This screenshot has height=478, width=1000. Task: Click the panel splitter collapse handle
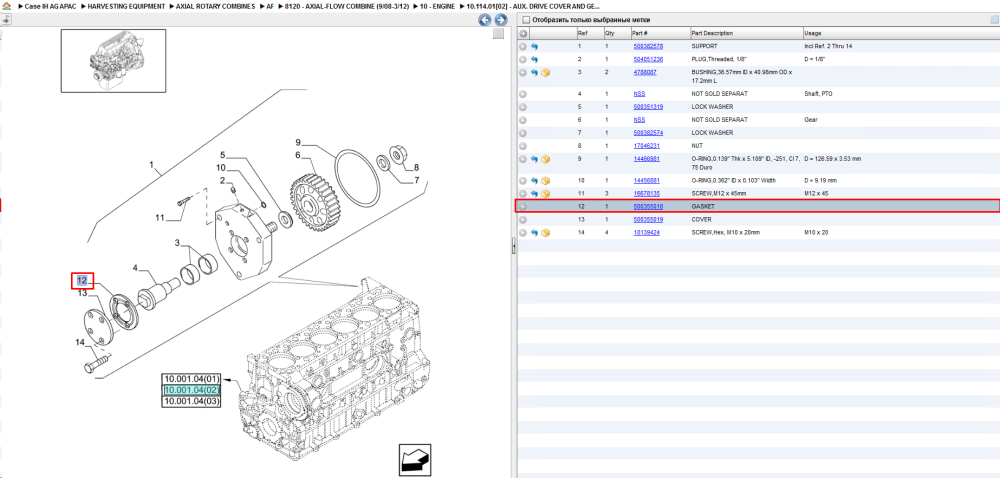[x=513, y=247]
